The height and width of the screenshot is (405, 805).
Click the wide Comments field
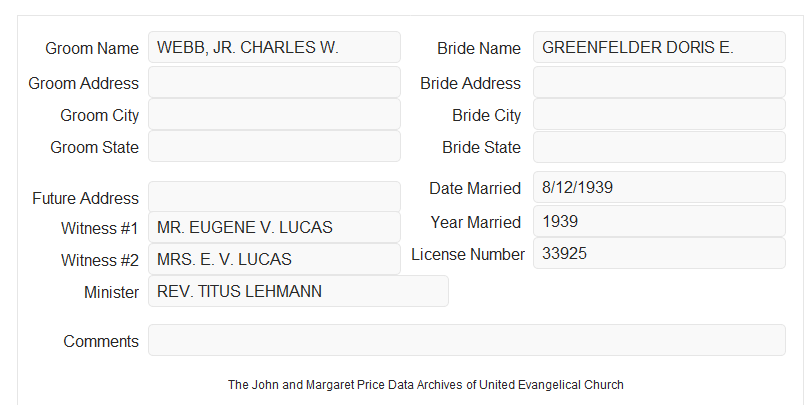click(467, 340)
